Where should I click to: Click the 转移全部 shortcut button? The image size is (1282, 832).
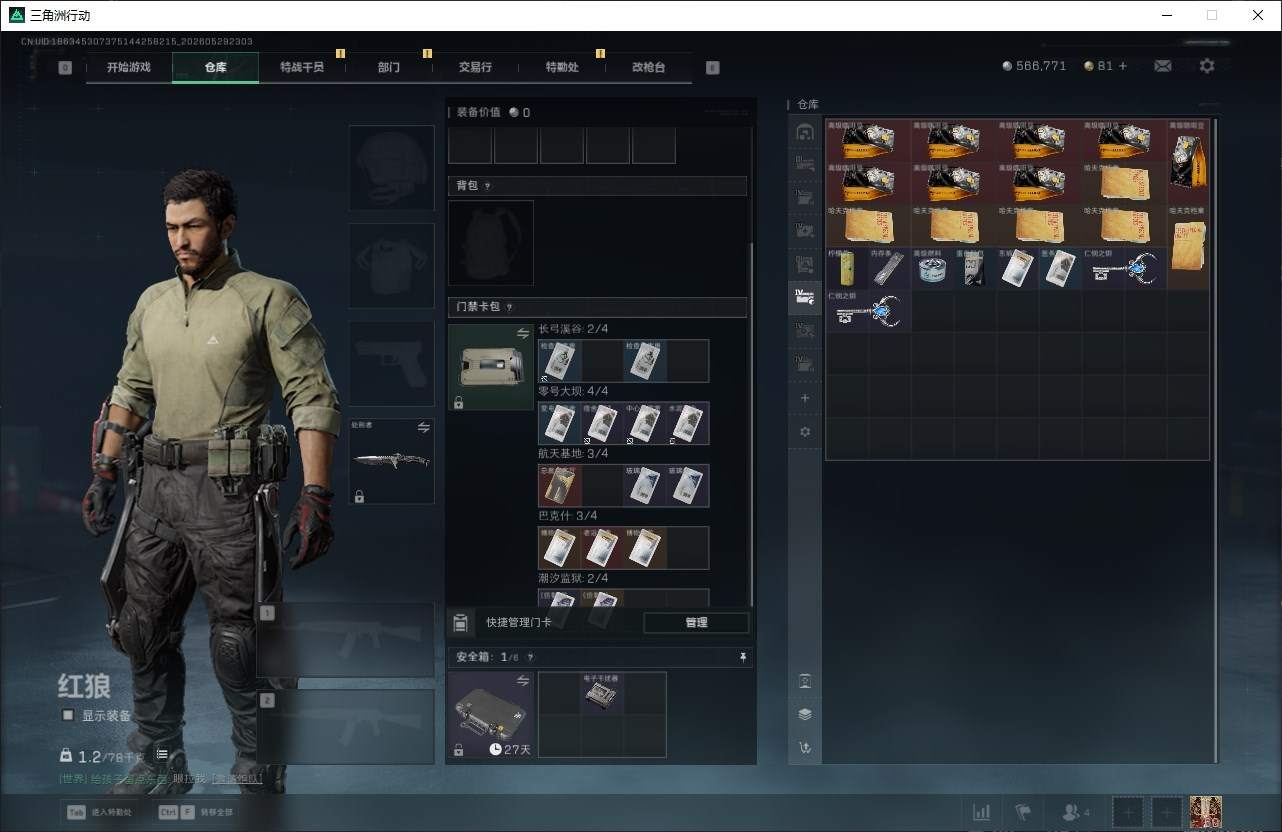click(x=196, y=812)
